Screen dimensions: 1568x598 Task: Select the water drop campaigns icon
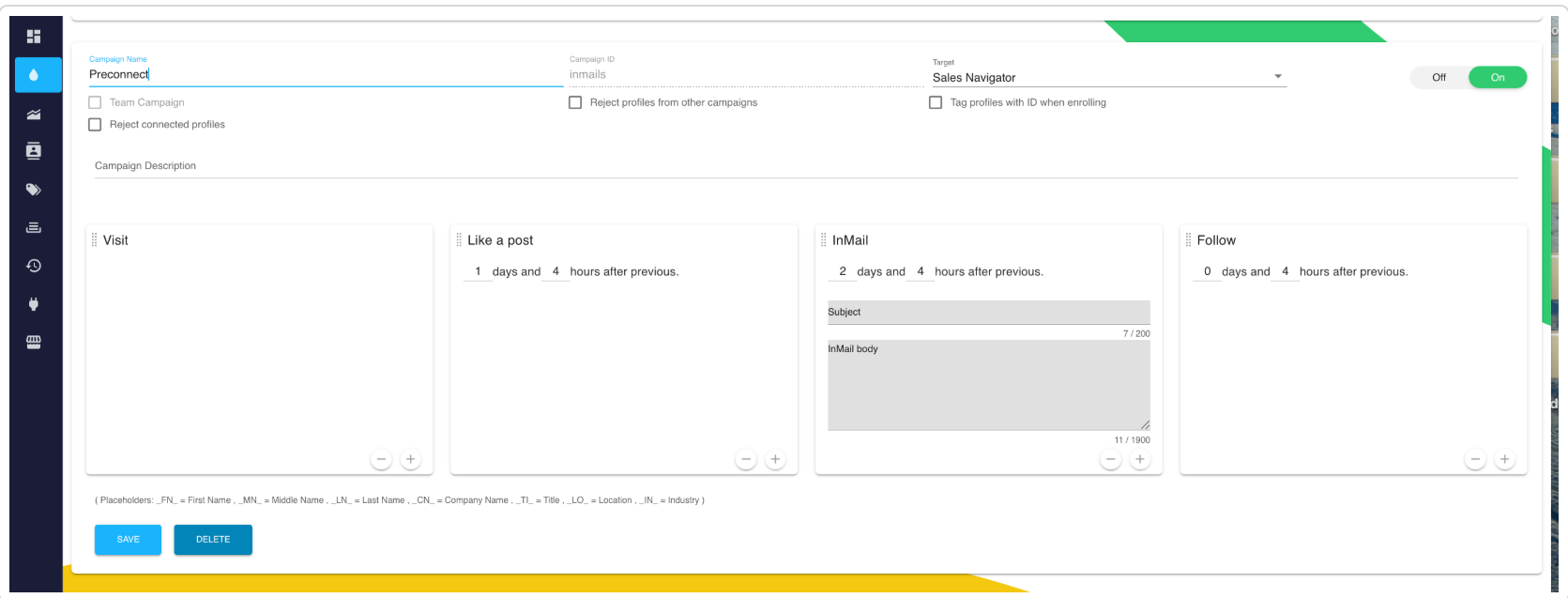point(34,75)
